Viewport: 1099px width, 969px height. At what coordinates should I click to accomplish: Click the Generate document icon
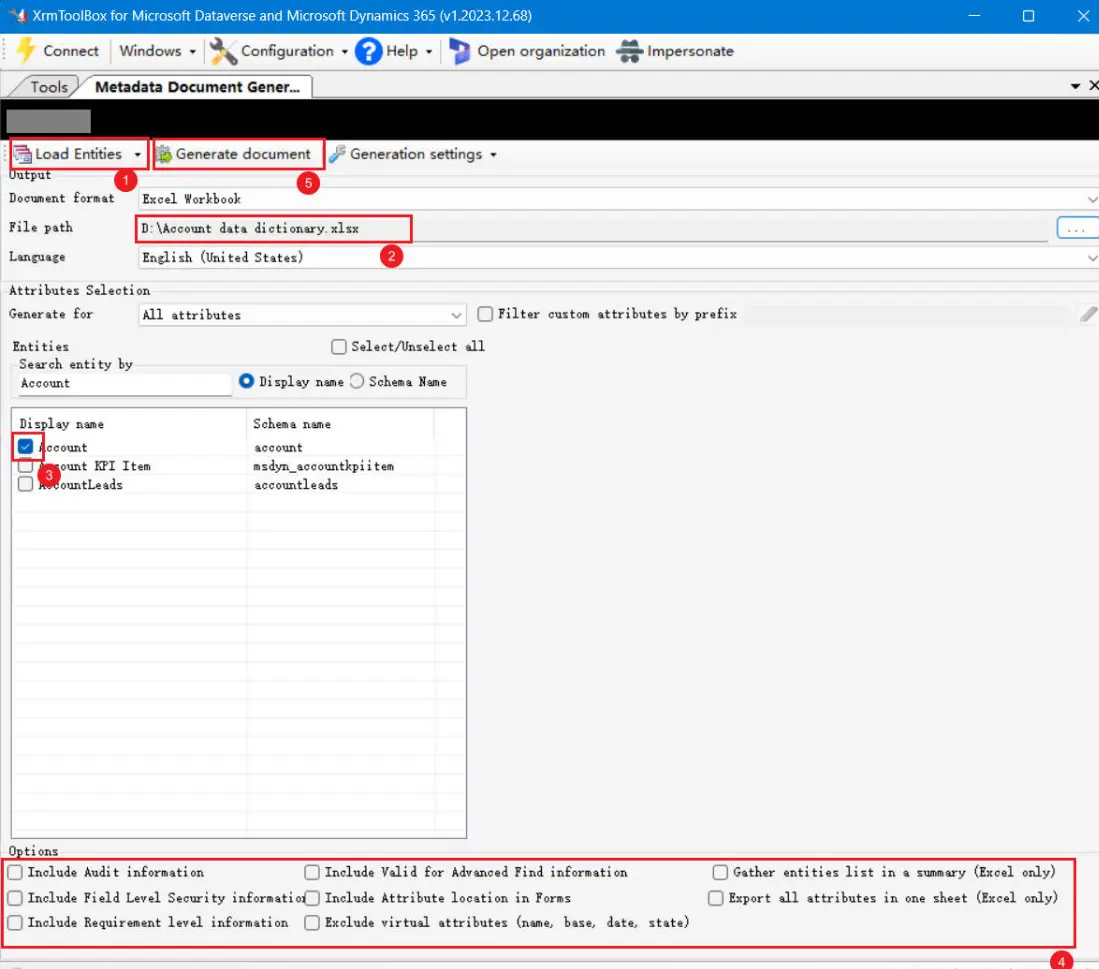tap(166, 153)
